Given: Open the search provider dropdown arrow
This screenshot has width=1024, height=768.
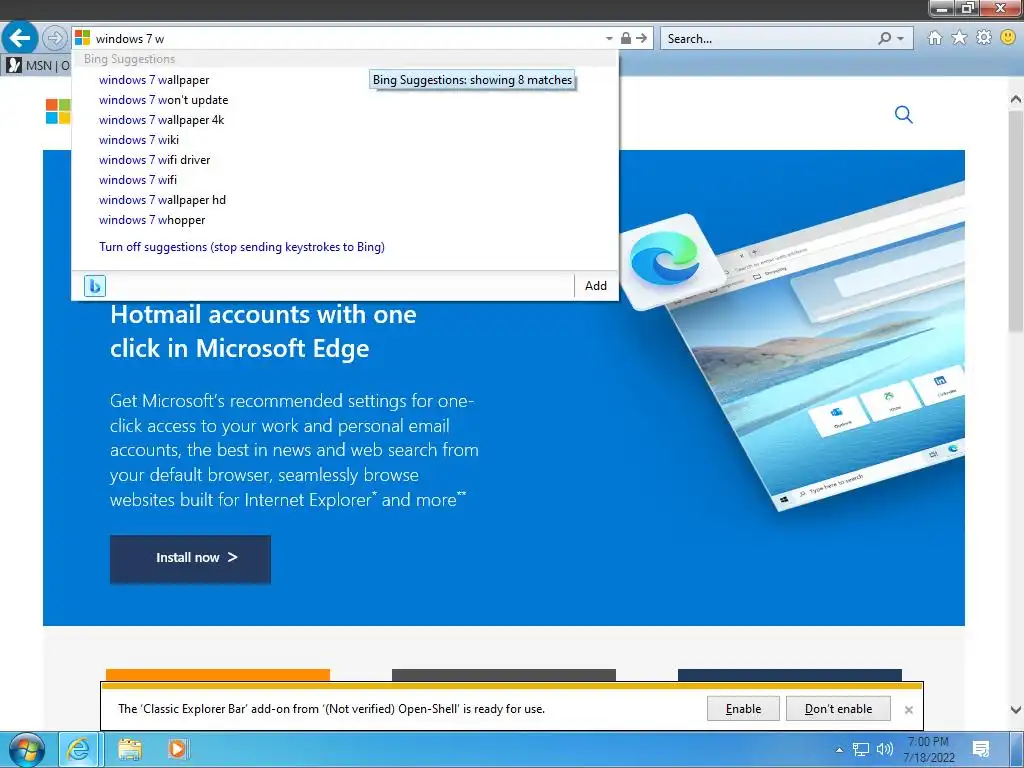Looking at the screenshot, I should pos(901,39).
